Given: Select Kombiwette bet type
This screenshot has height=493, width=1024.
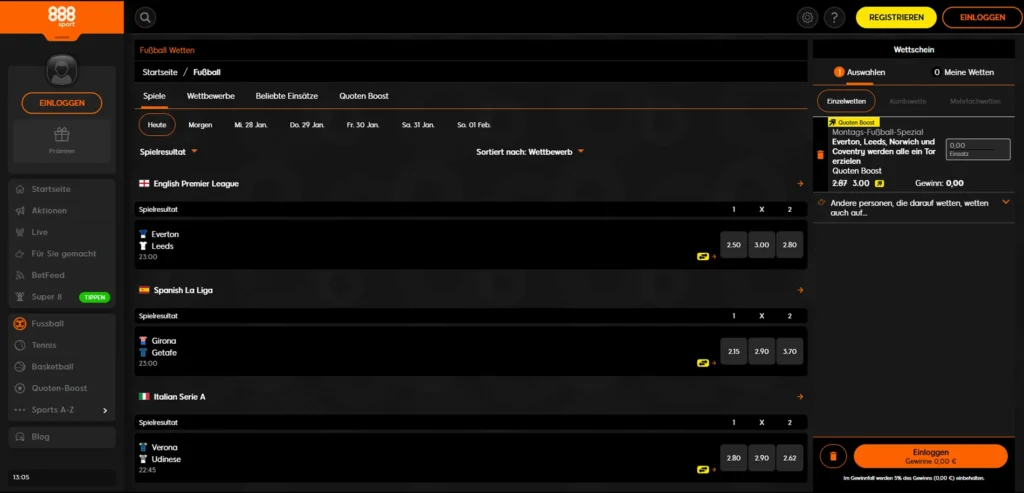Looking at the screenshot, I should 908,101.
